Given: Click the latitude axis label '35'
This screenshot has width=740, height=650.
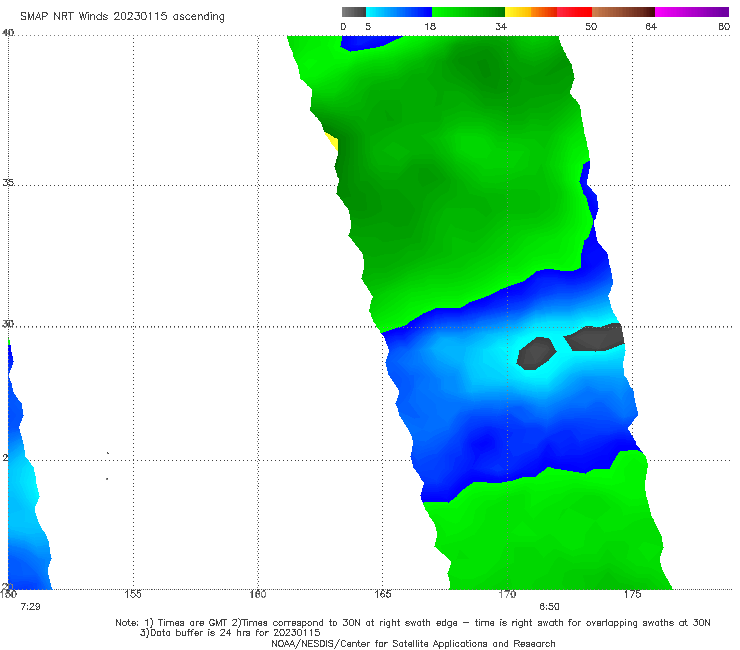Looking at the screenshot, I should click(x=8, y=182).
